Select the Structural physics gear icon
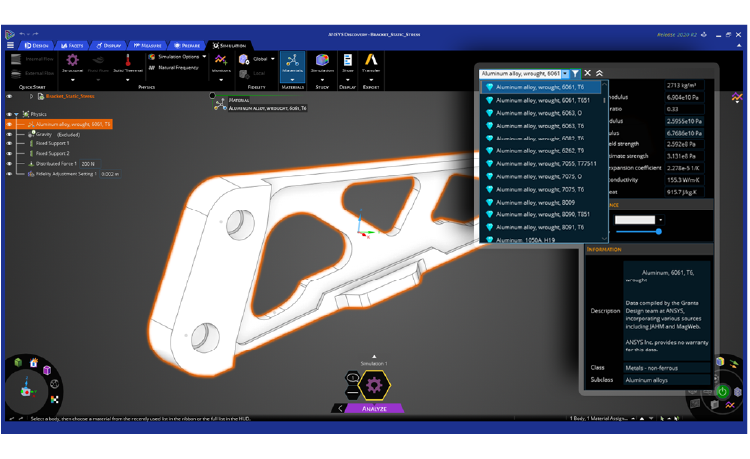 (x=72, y=60)
